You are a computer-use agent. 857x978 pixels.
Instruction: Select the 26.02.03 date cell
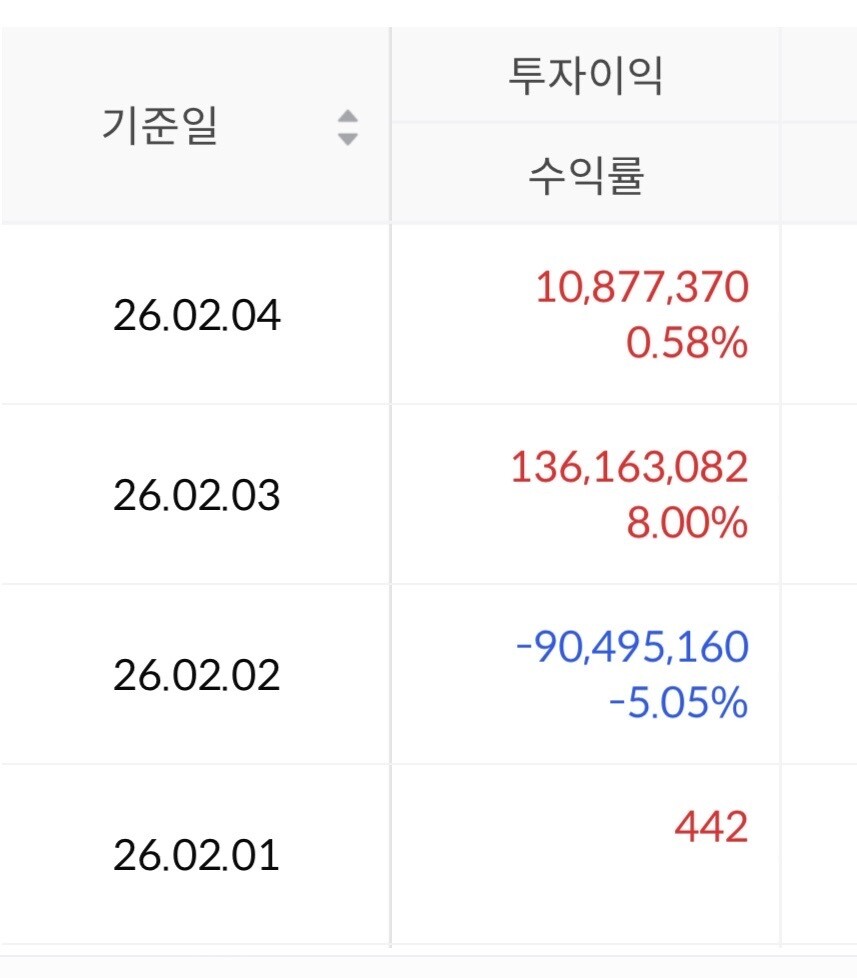tap(197, 496)
